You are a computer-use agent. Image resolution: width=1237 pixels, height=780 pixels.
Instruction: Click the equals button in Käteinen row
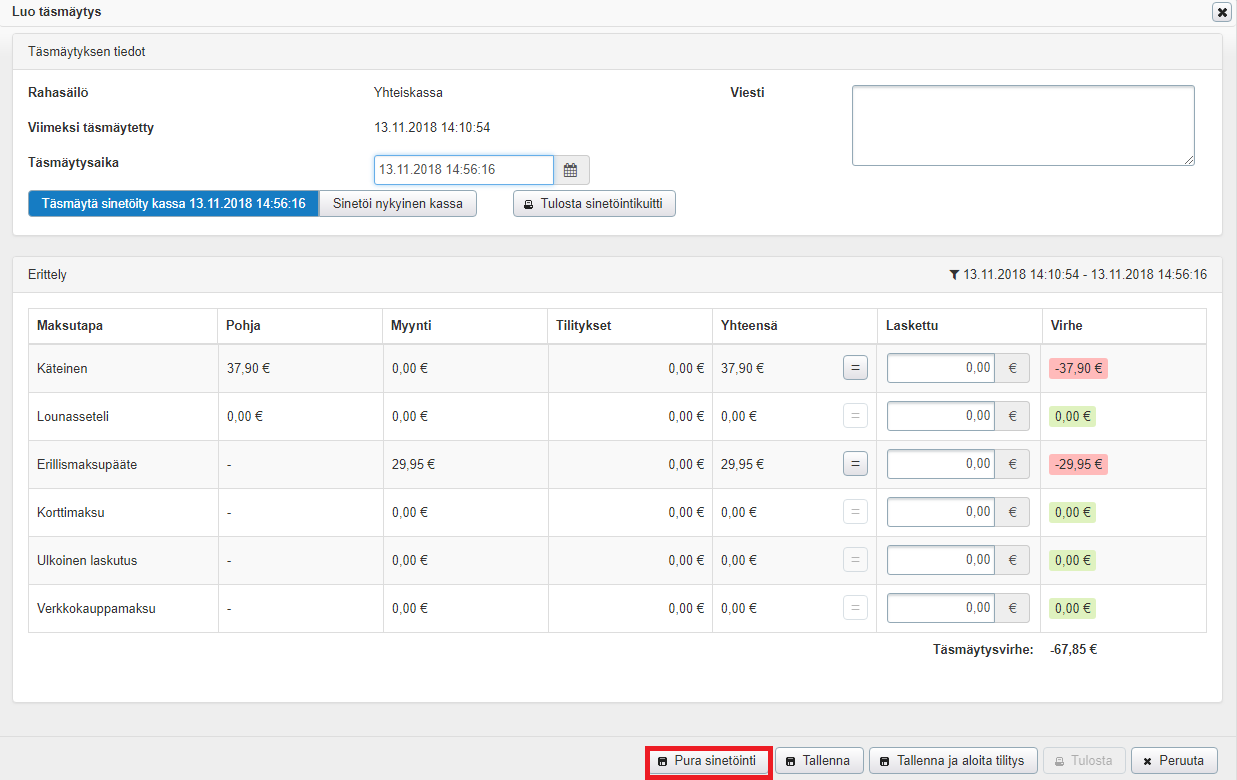coord(855,368)
